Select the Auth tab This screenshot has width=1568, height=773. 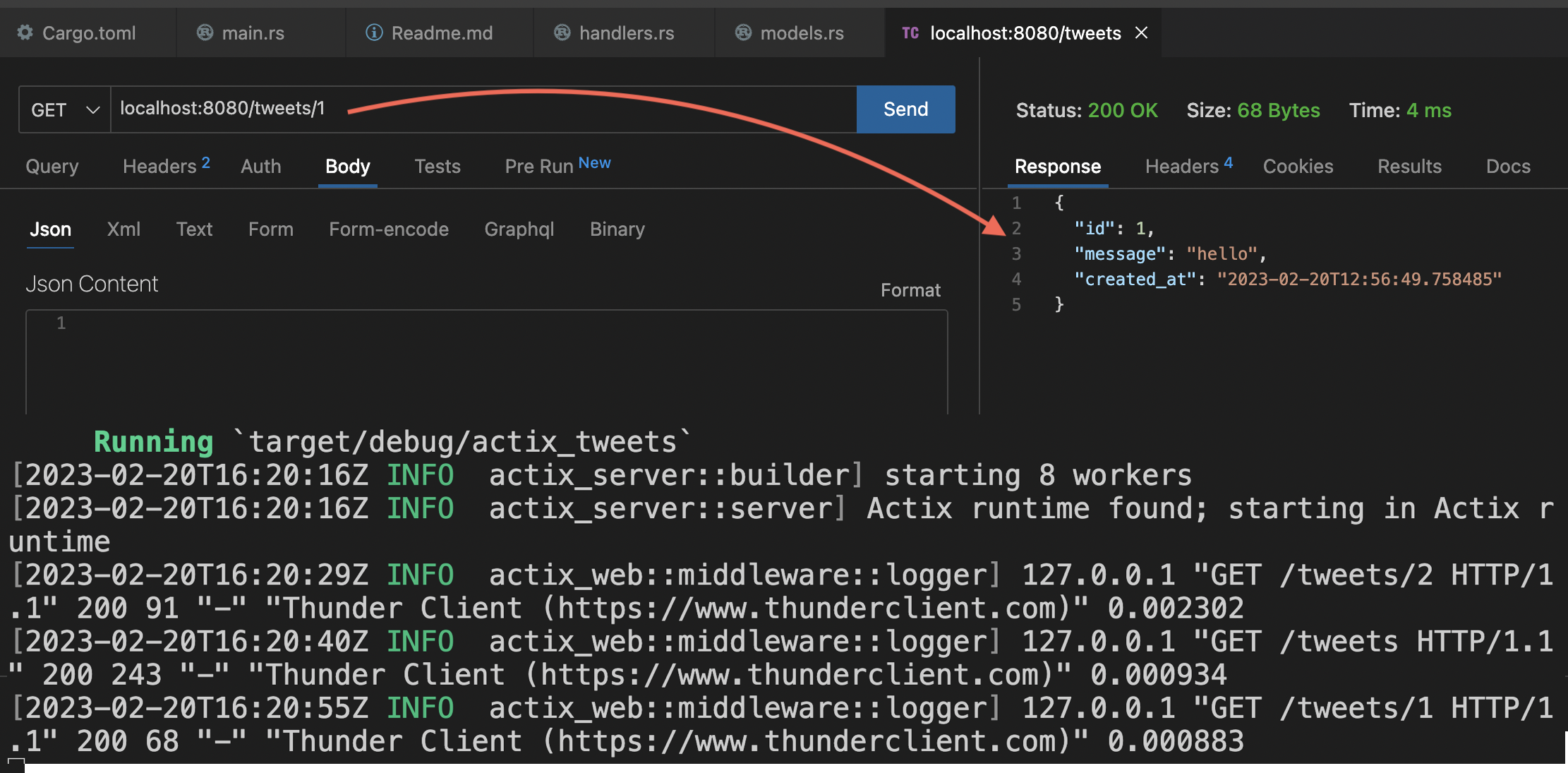260,167
